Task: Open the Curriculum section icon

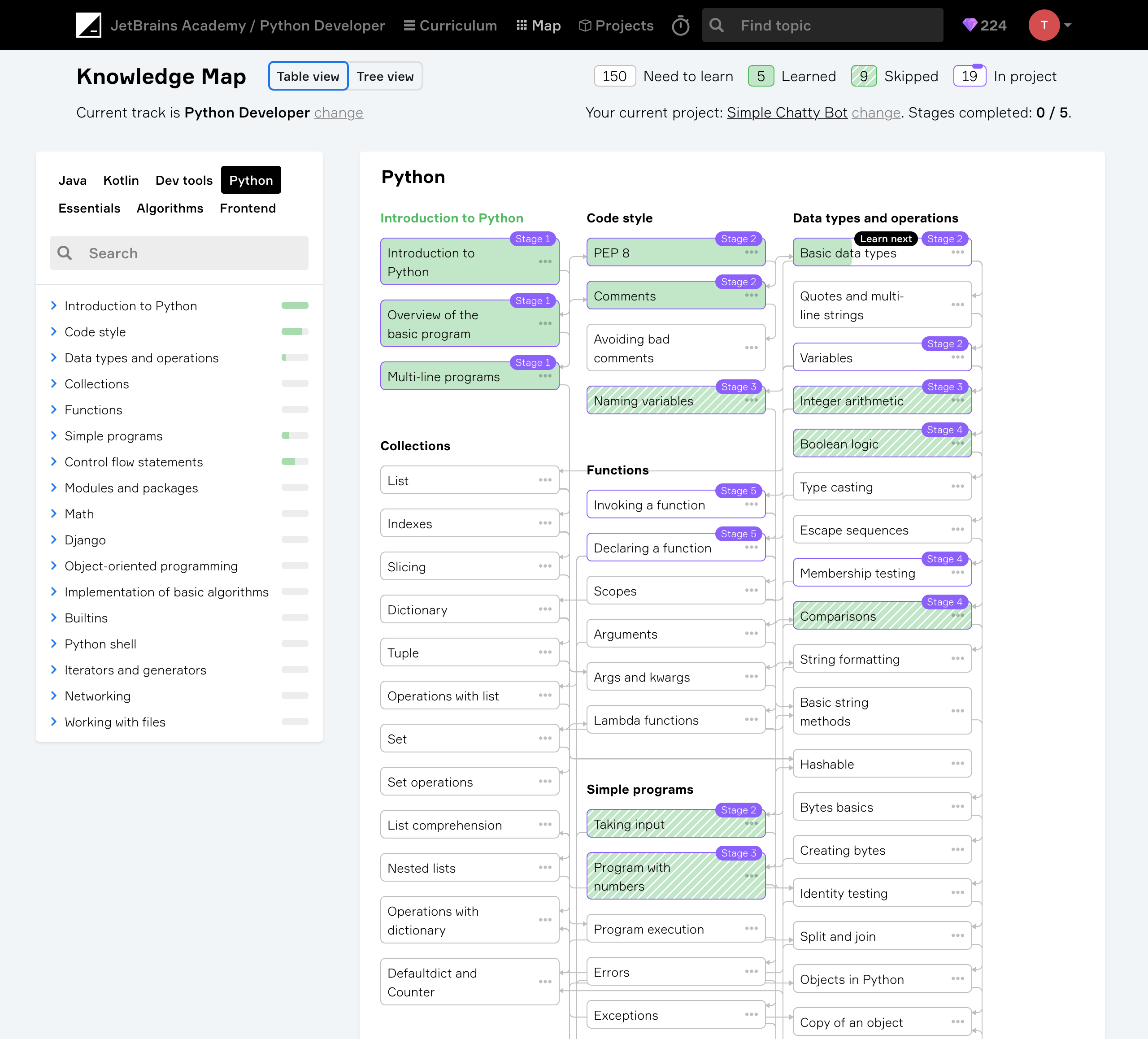Action: point(413,25)
